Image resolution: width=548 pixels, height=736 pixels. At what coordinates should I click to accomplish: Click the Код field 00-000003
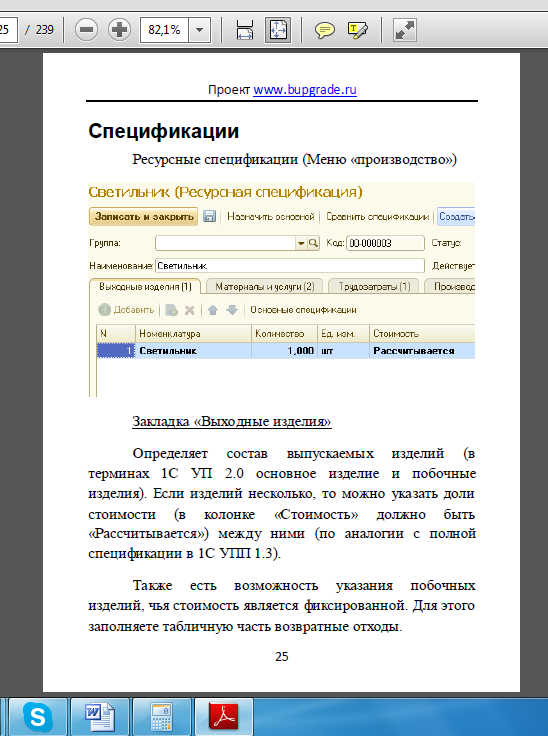tap(385, 243)
